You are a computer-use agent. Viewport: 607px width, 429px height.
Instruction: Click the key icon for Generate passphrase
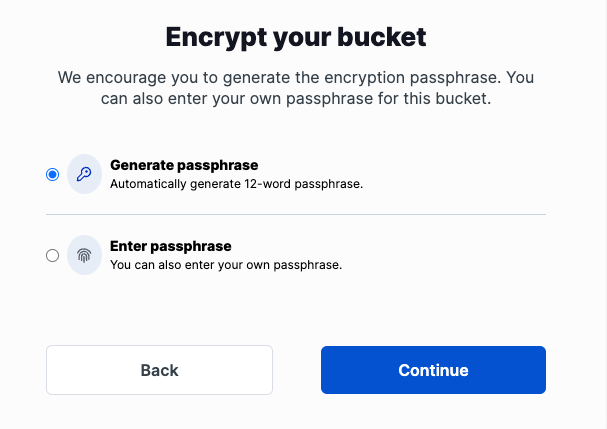pyautogui.click(x=84, y=174)
